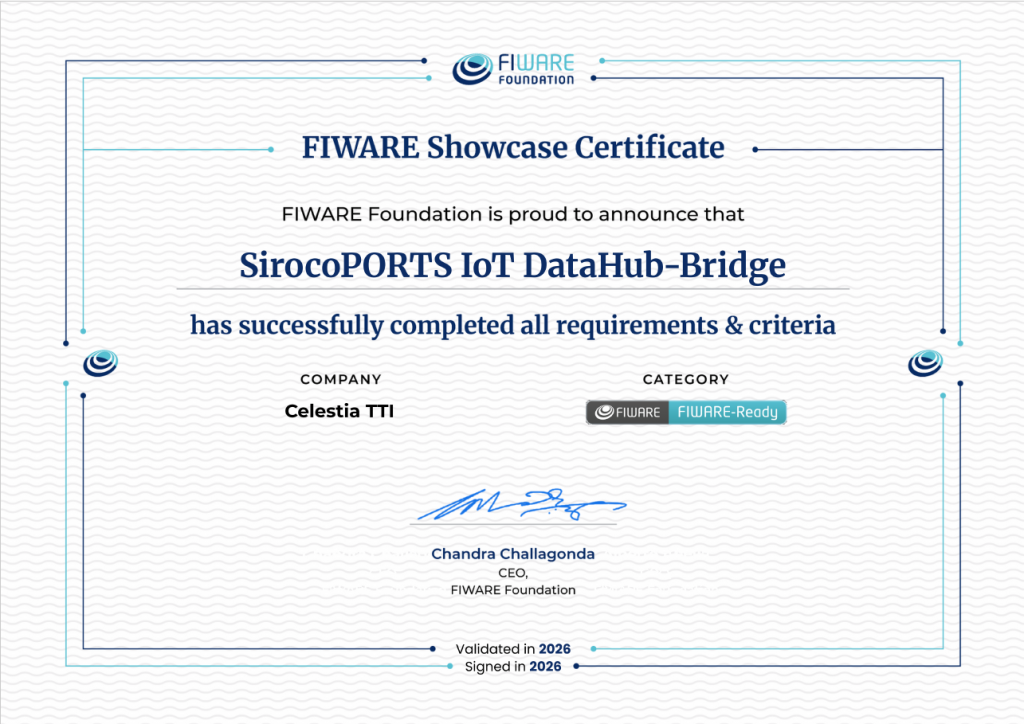Click the 'COMPANY' label
Image resolution: width=1024 pixels, height=724 pixels.
coord(341,379)
